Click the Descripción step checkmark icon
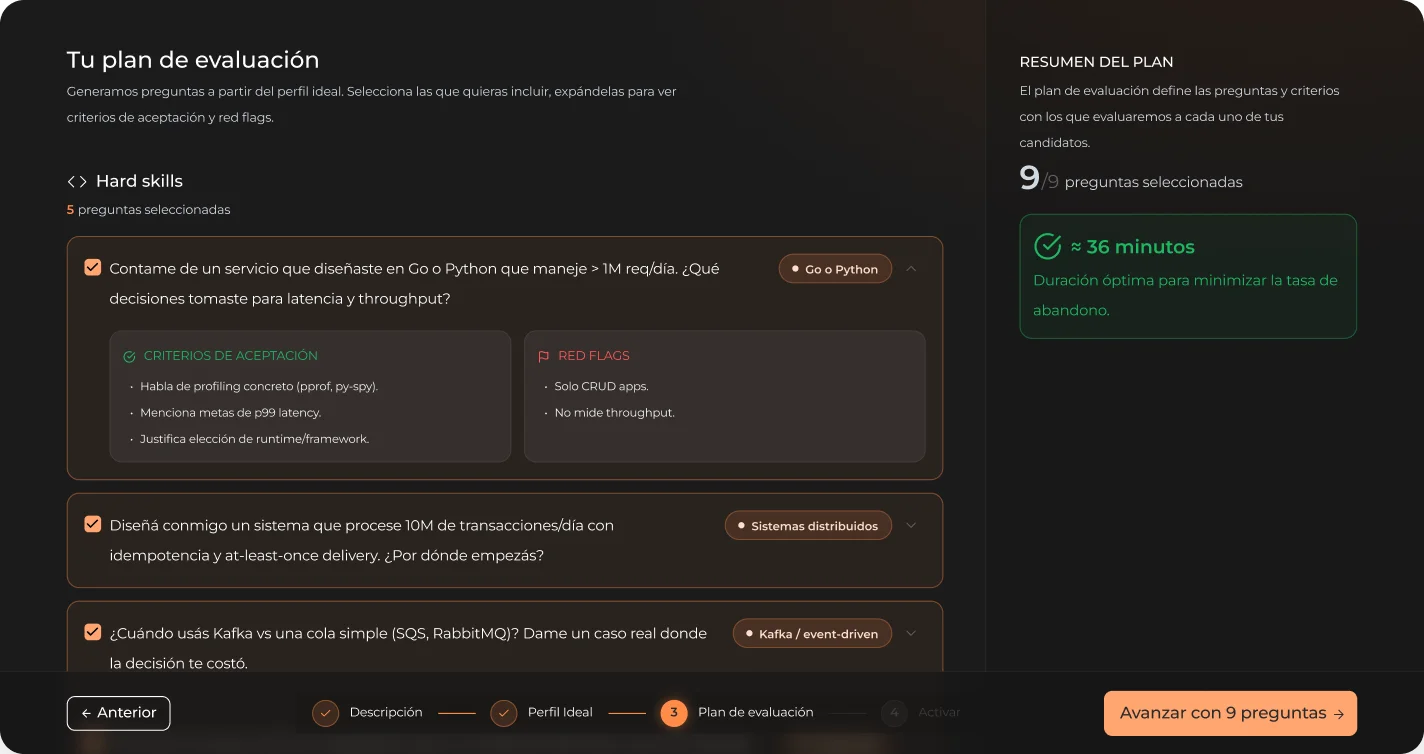This screenshot has height=754, width=1424. [x=325, y=713]
